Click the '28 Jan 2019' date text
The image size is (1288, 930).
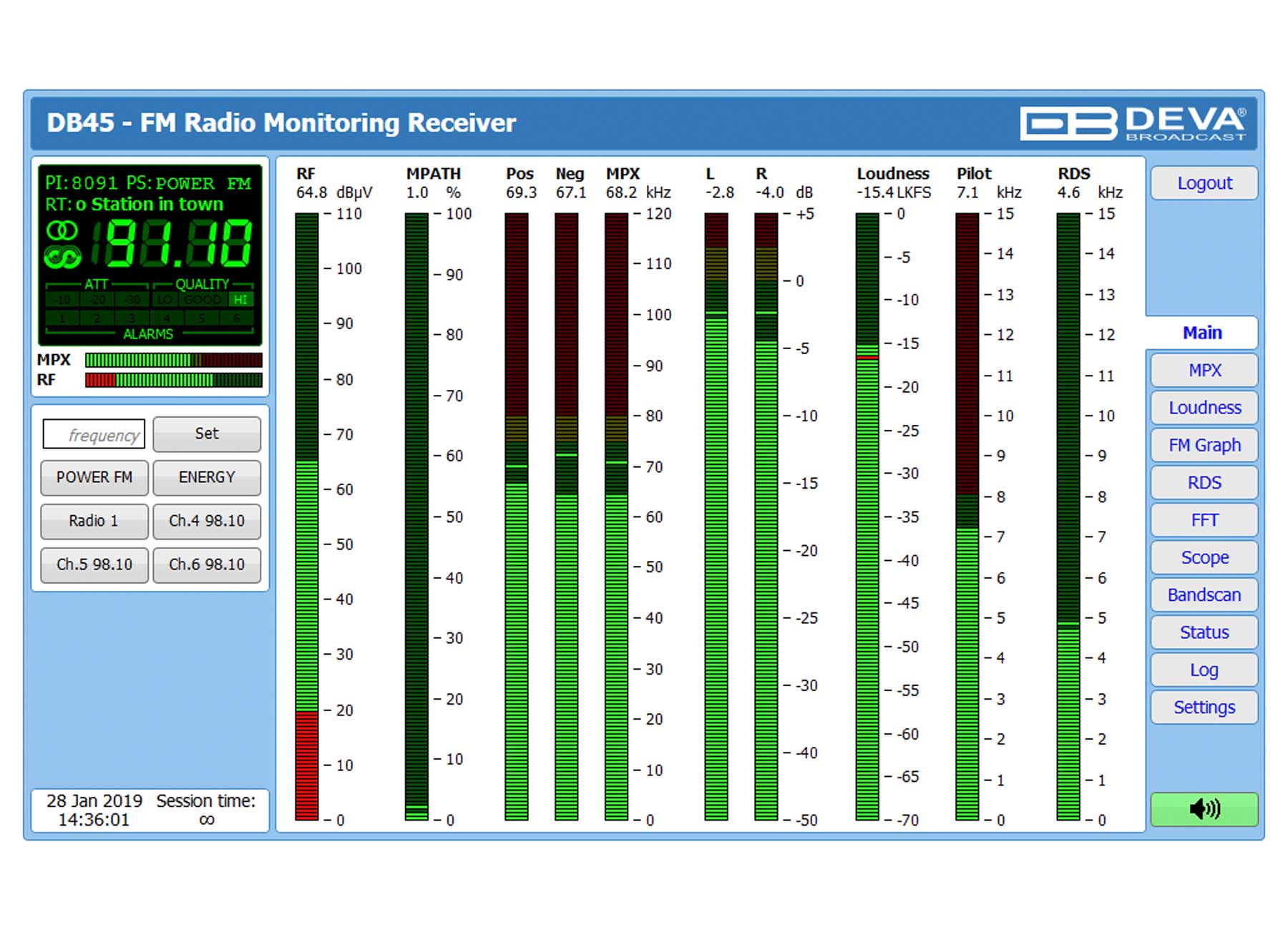click(x=94, y=801)
